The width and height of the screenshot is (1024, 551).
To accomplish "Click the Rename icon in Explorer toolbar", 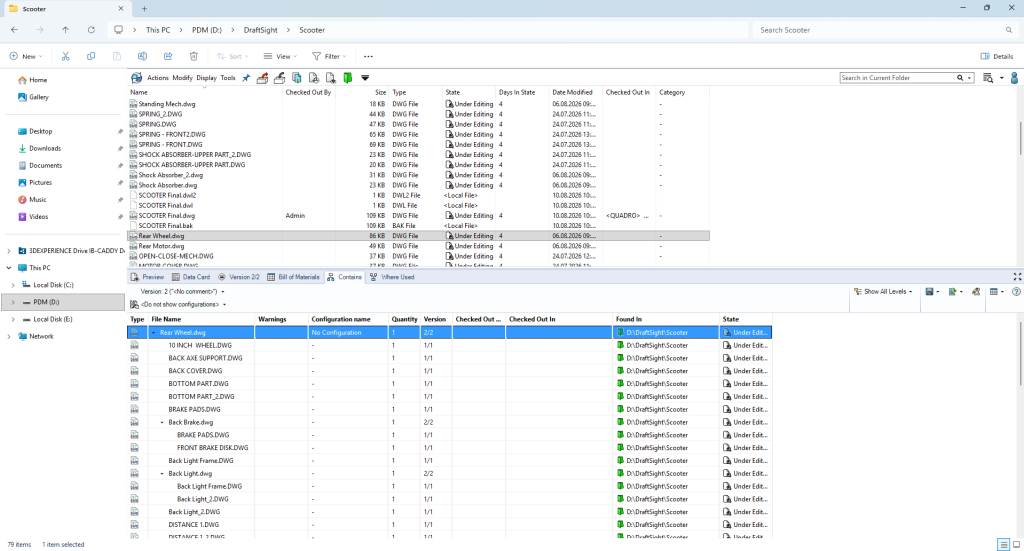I will tap(142, 56).
